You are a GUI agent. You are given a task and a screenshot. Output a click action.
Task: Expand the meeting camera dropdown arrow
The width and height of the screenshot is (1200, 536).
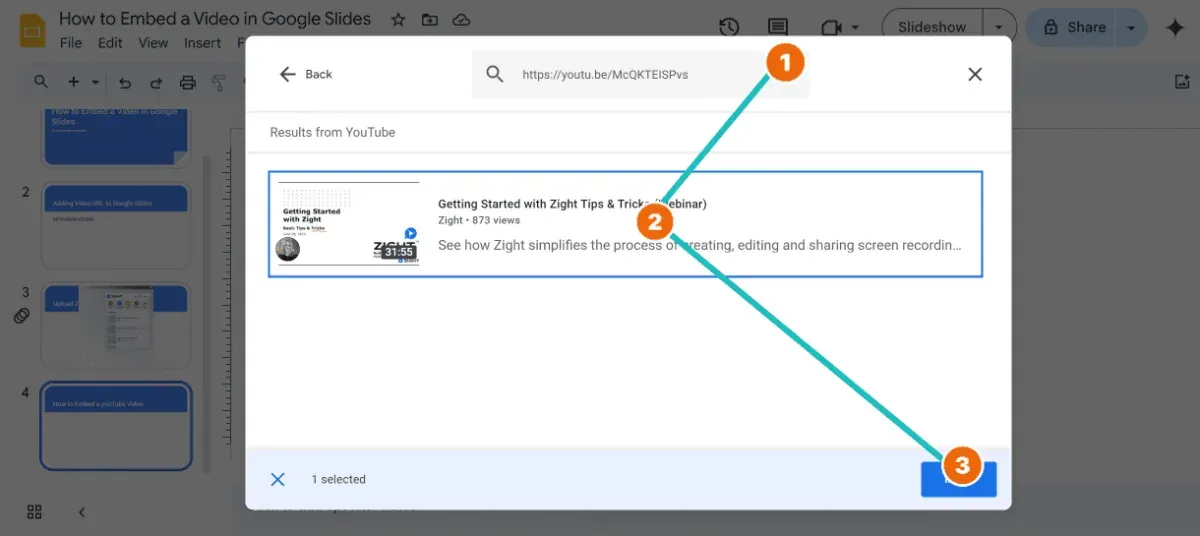855,28
